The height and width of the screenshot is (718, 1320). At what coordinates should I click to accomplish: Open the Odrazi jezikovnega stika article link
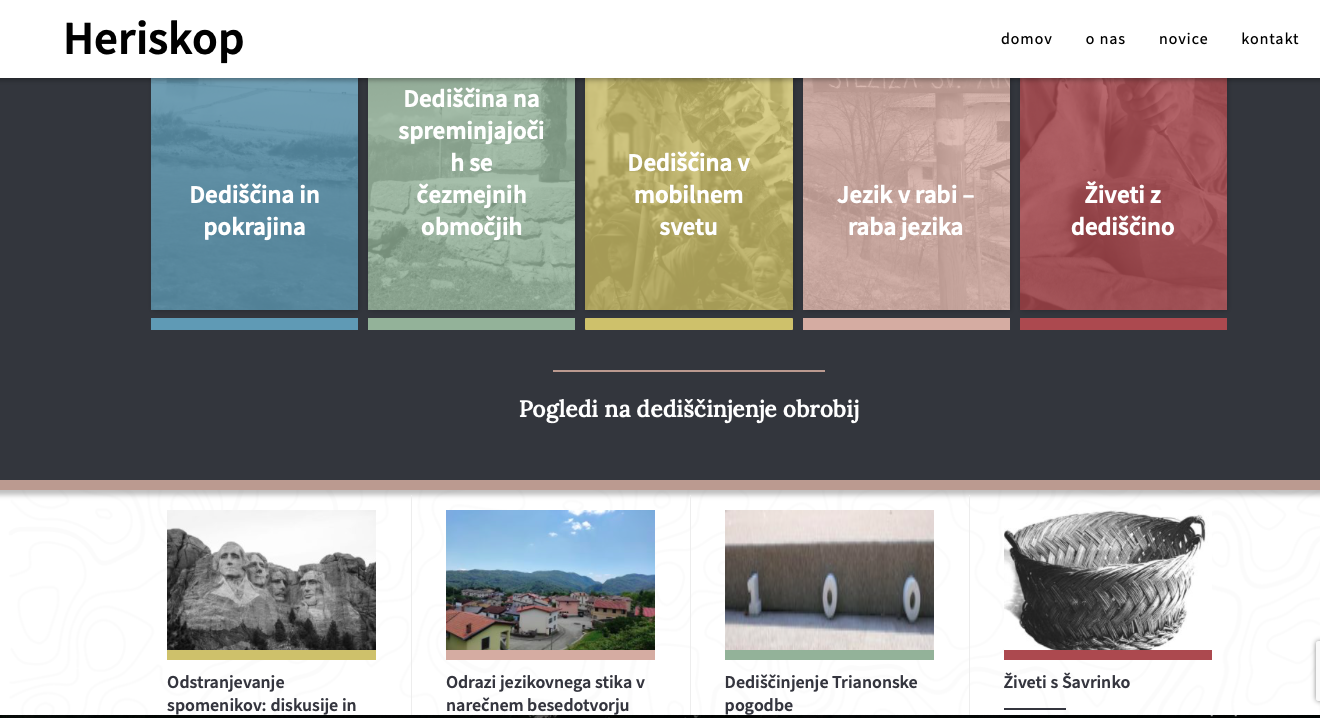click(545, 694)
